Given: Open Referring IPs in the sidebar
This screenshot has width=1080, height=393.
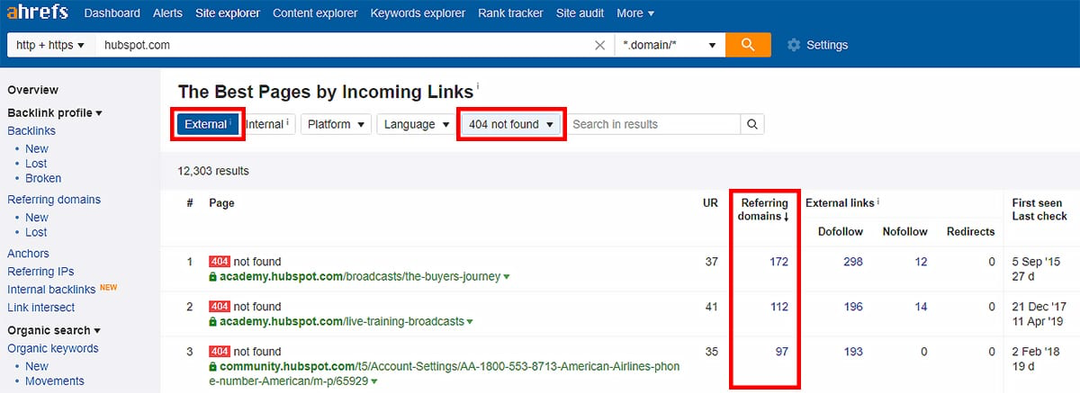Looking at the screenshot, I should tap(41, 272).
